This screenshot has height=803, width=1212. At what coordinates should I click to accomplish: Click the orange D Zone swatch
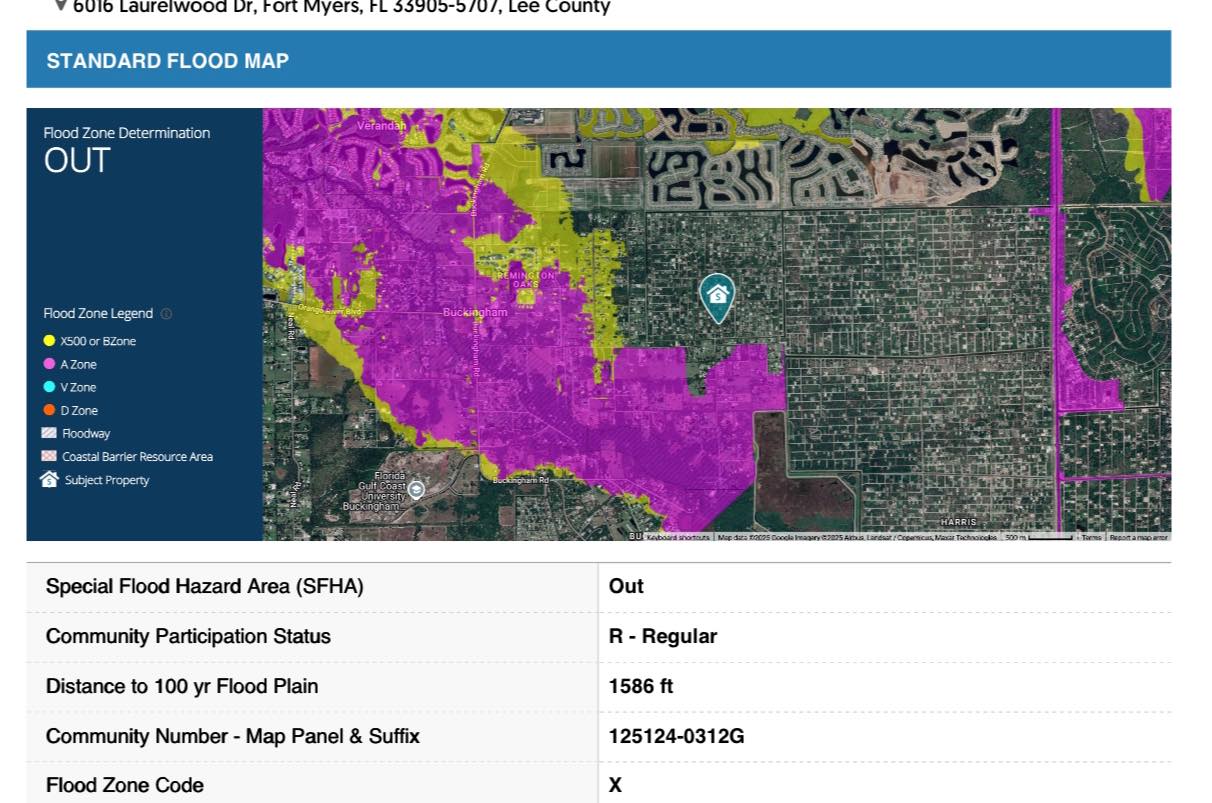49,410
